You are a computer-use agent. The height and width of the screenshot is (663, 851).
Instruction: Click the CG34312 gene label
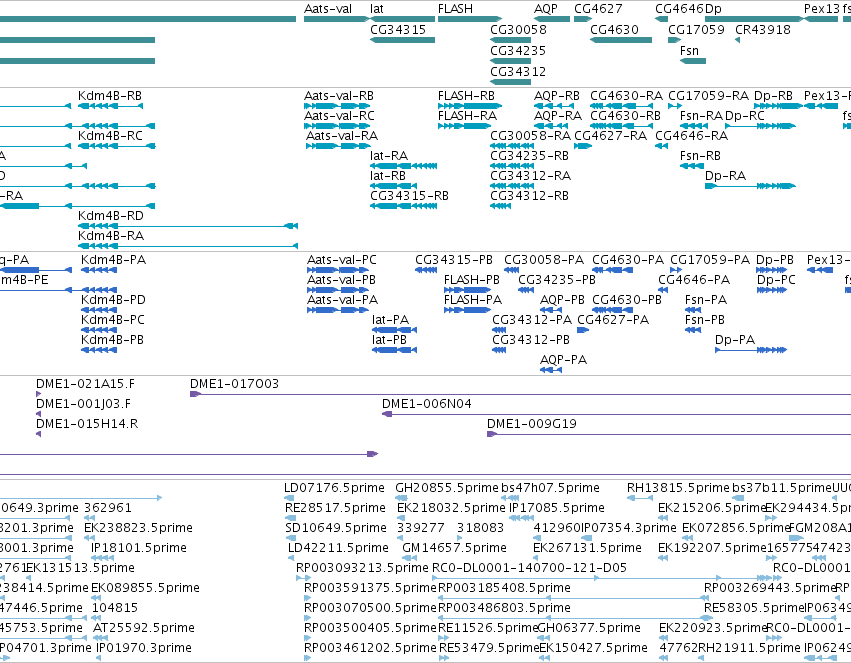click(x=518, y=72)
